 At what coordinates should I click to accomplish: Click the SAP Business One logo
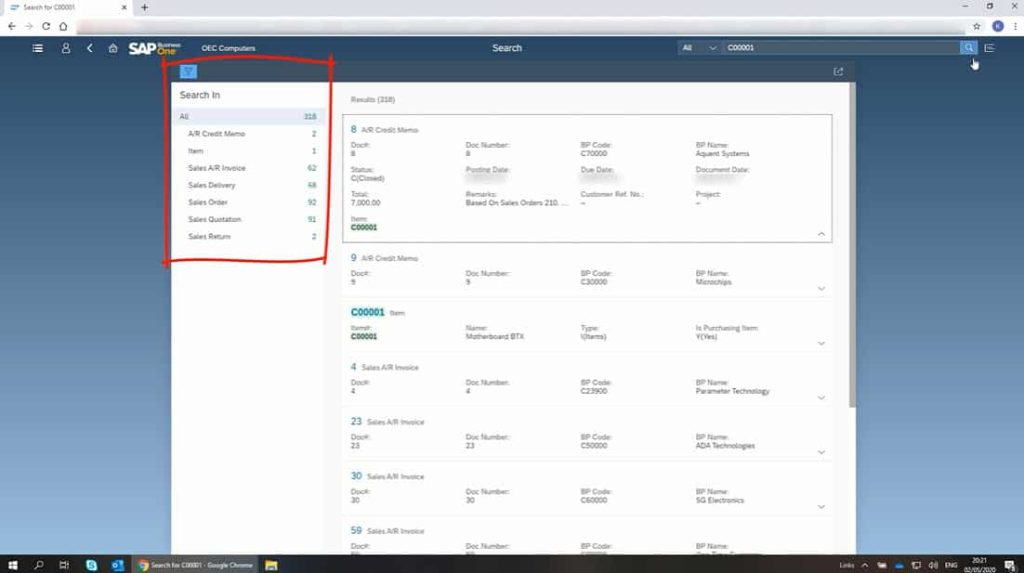pyautogui.click(x=154, y=48)
